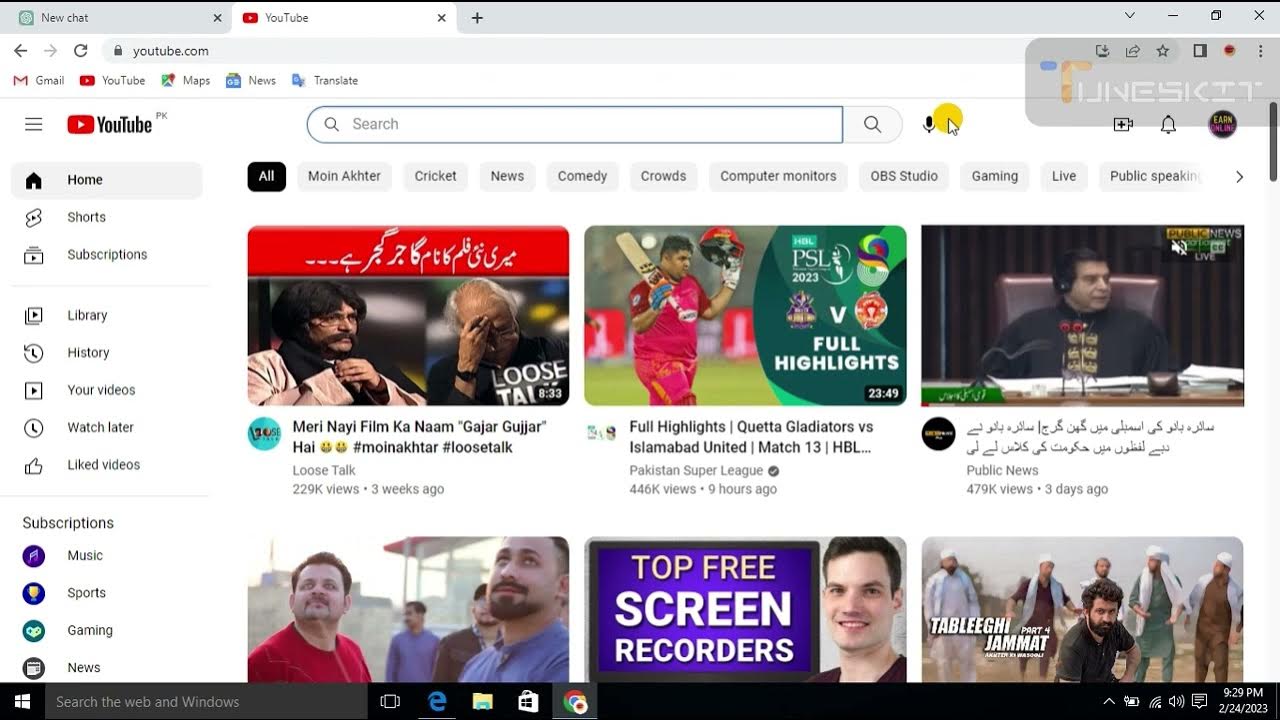
Task: Select the Live filter chip
Action: [x=1064, y=176]
